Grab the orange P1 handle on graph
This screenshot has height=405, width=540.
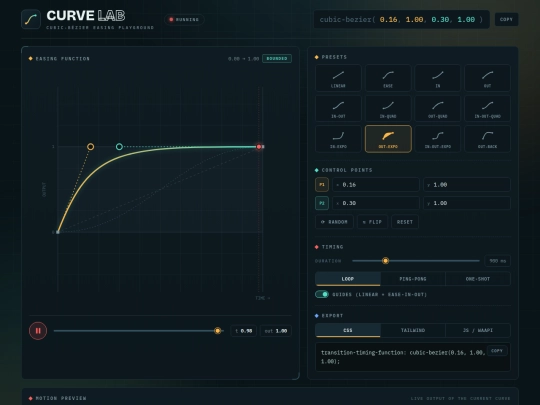pyautogui.click(x=91, y=147)
